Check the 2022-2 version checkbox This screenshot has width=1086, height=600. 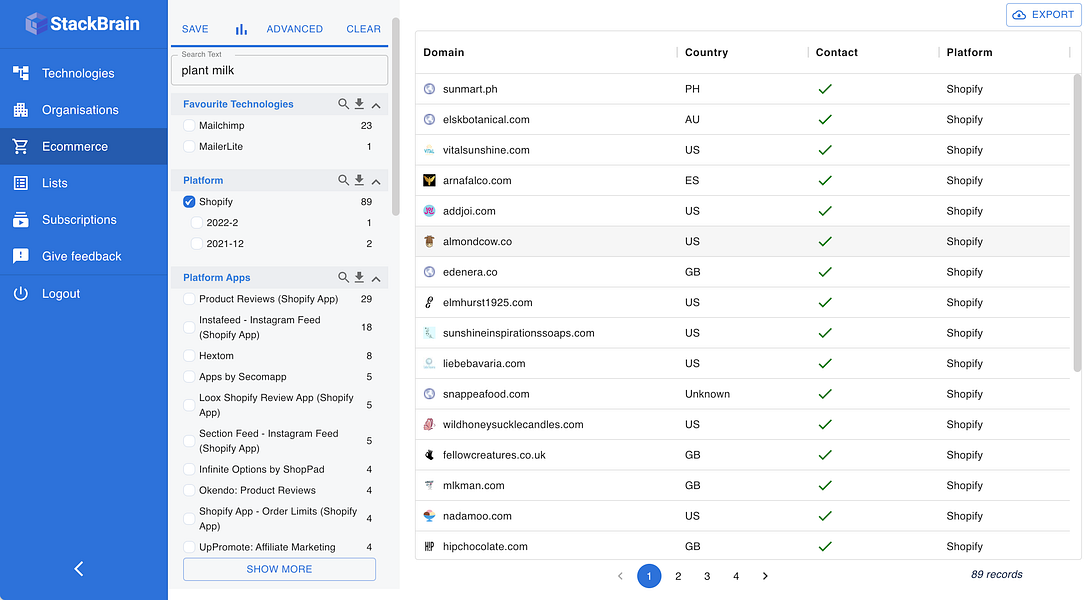[x=197, y=222]
